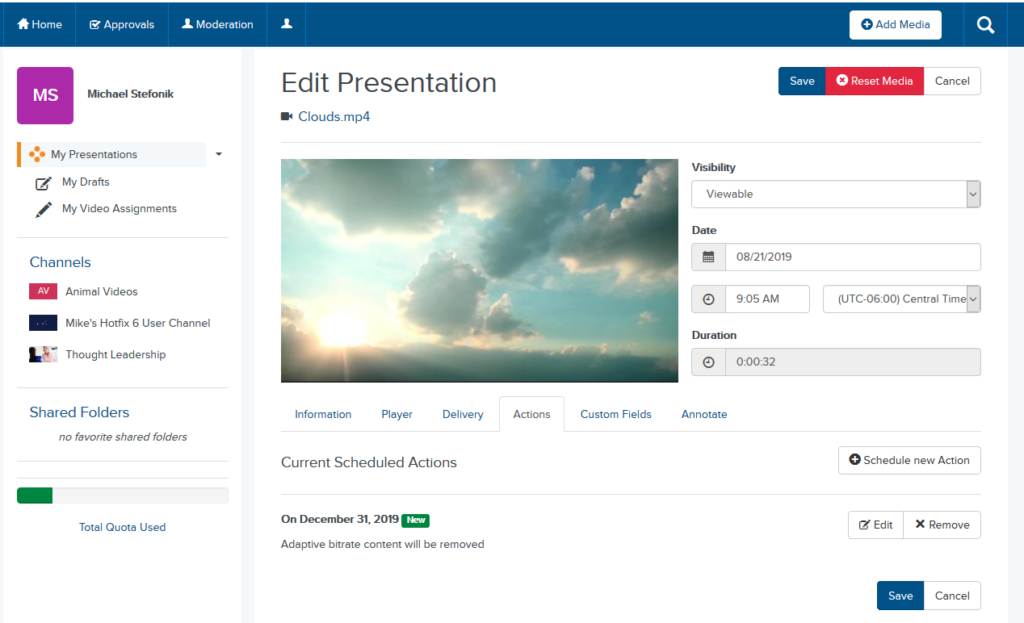Click the calendar icon beside the date
The height and width of the screenshot is (623, 1024).
pos(709,257)
